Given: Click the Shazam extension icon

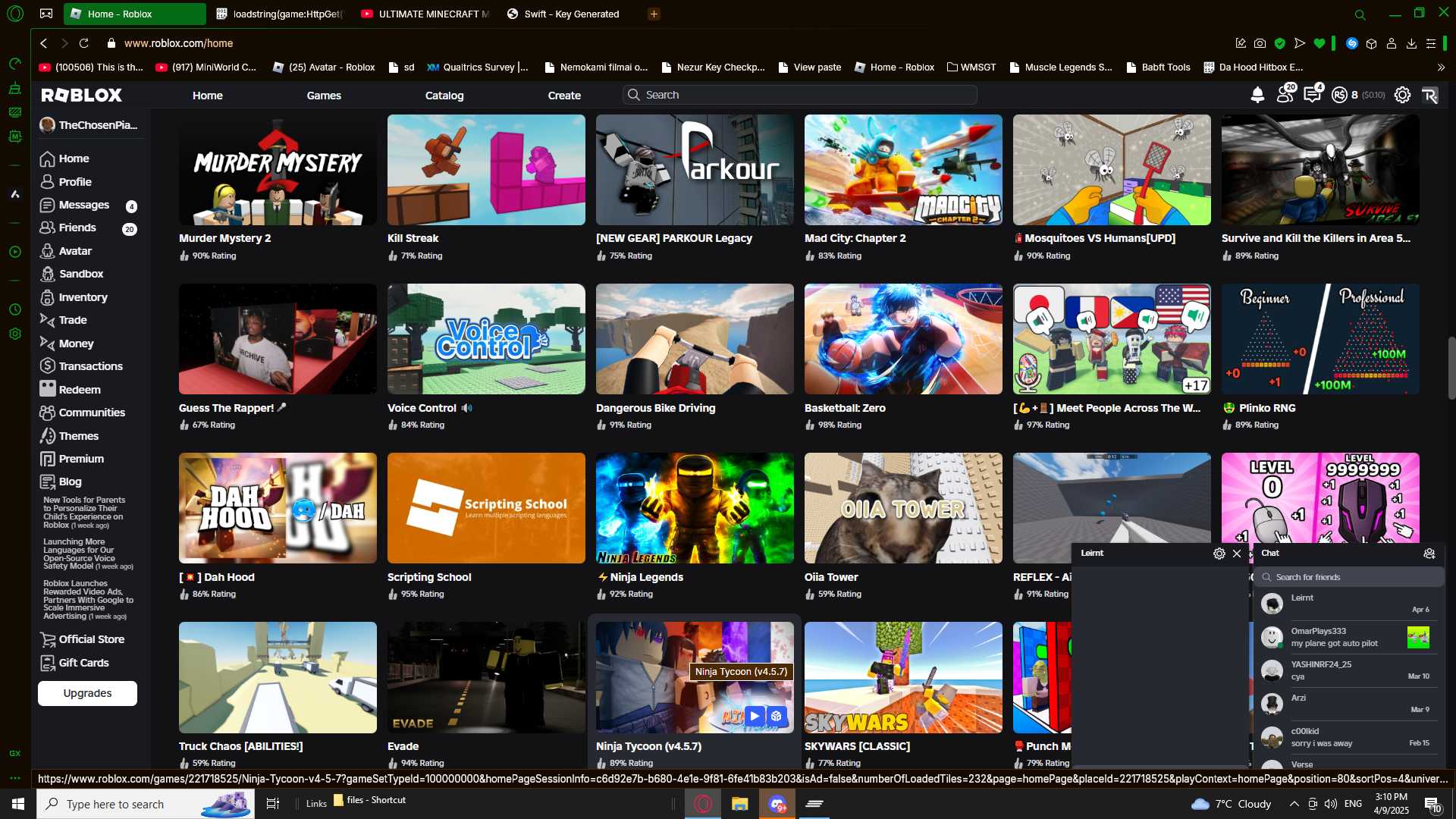Looking at the screenshot, I should click(x=1351, y=43).
